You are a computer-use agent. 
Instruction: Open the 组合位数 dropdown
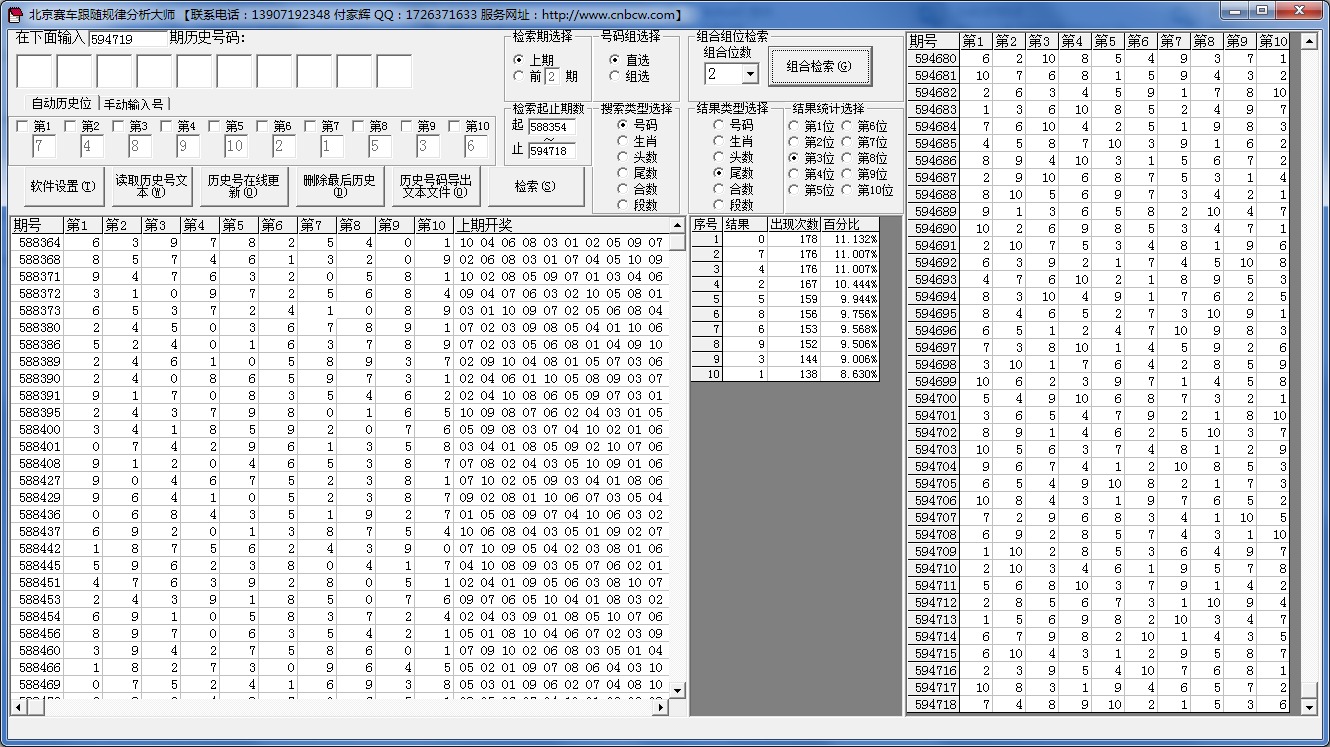[747, 74]
